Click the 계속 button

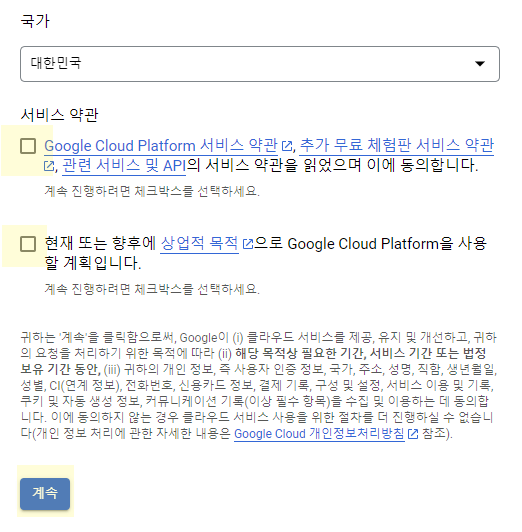pos(45,494)
